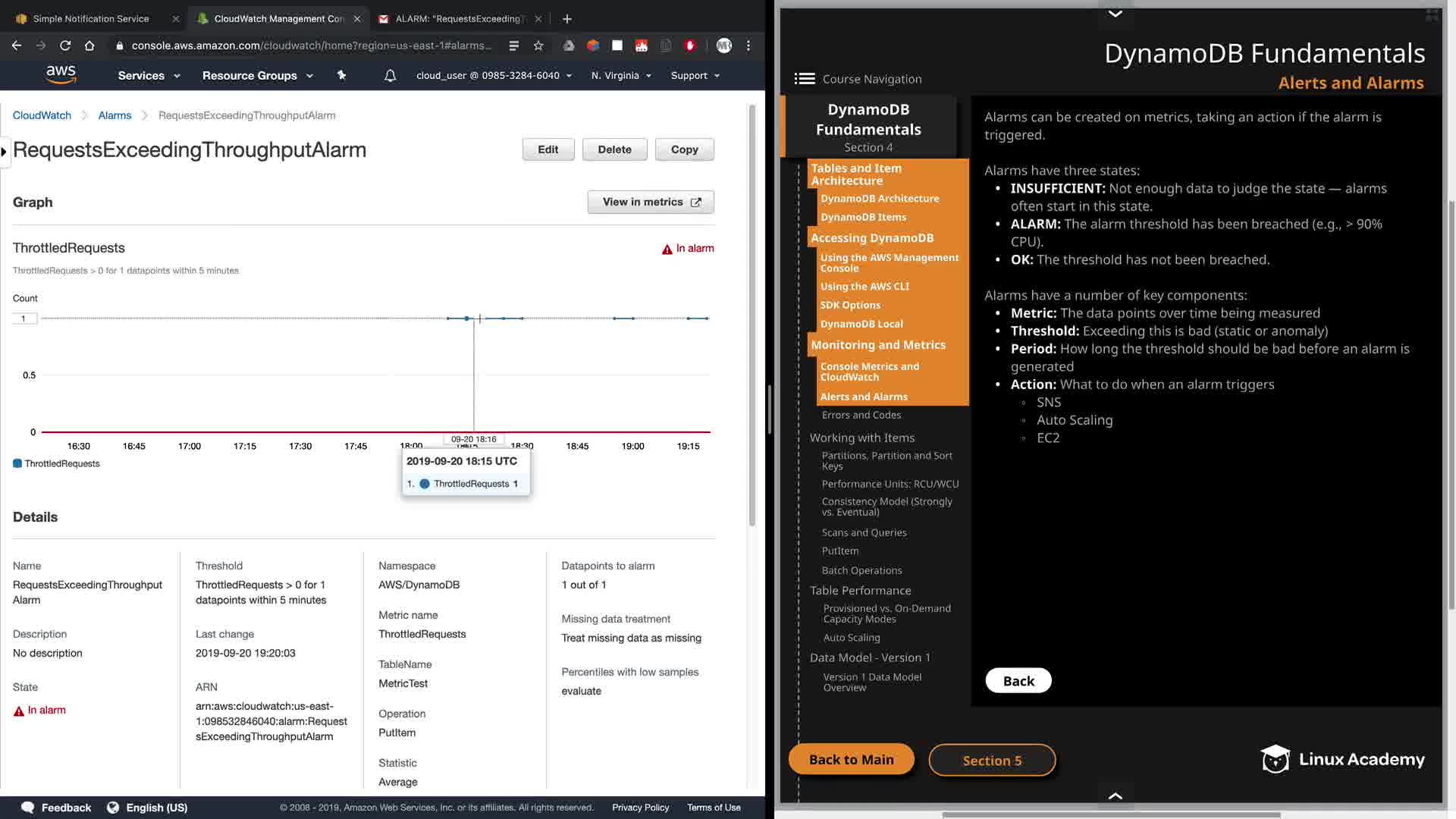Viewport: 1456px width, 819px height.
Task: Click the browser home icon
Action: (x=89, y=45)
